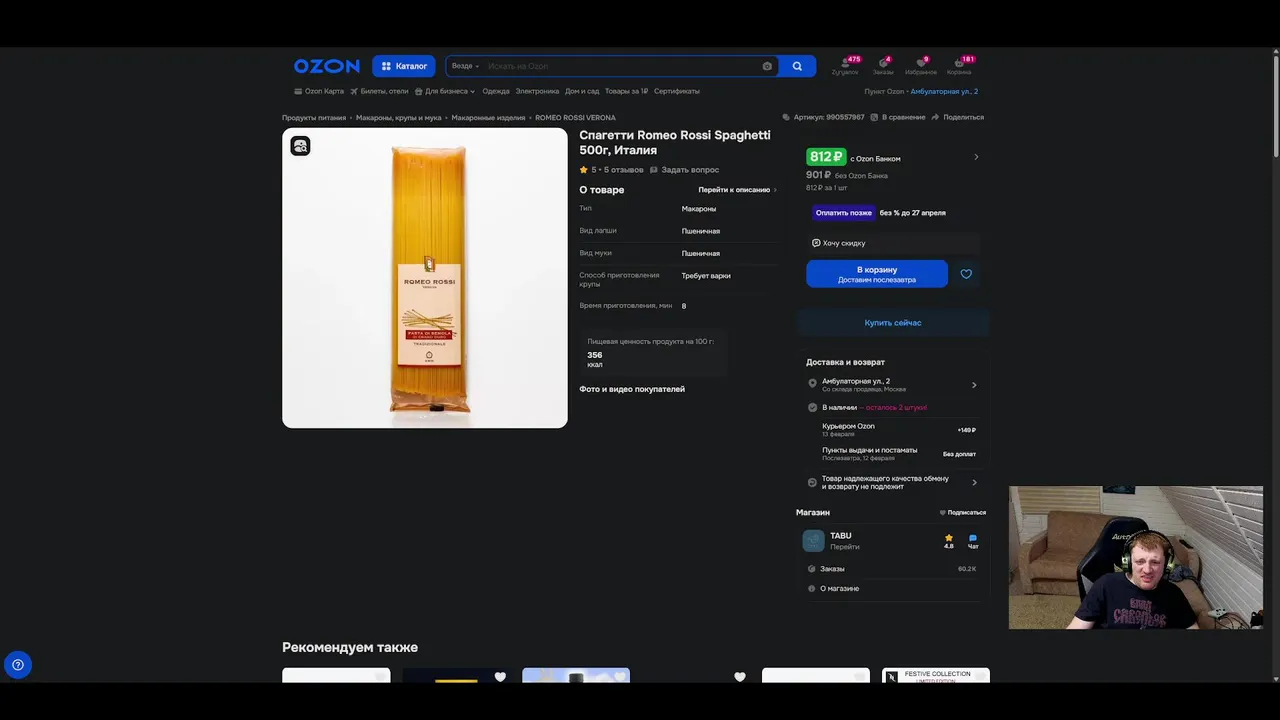Copy the Артикул 990557967 number
Viewport: 1280px width, 720px height.
point(824,117)
